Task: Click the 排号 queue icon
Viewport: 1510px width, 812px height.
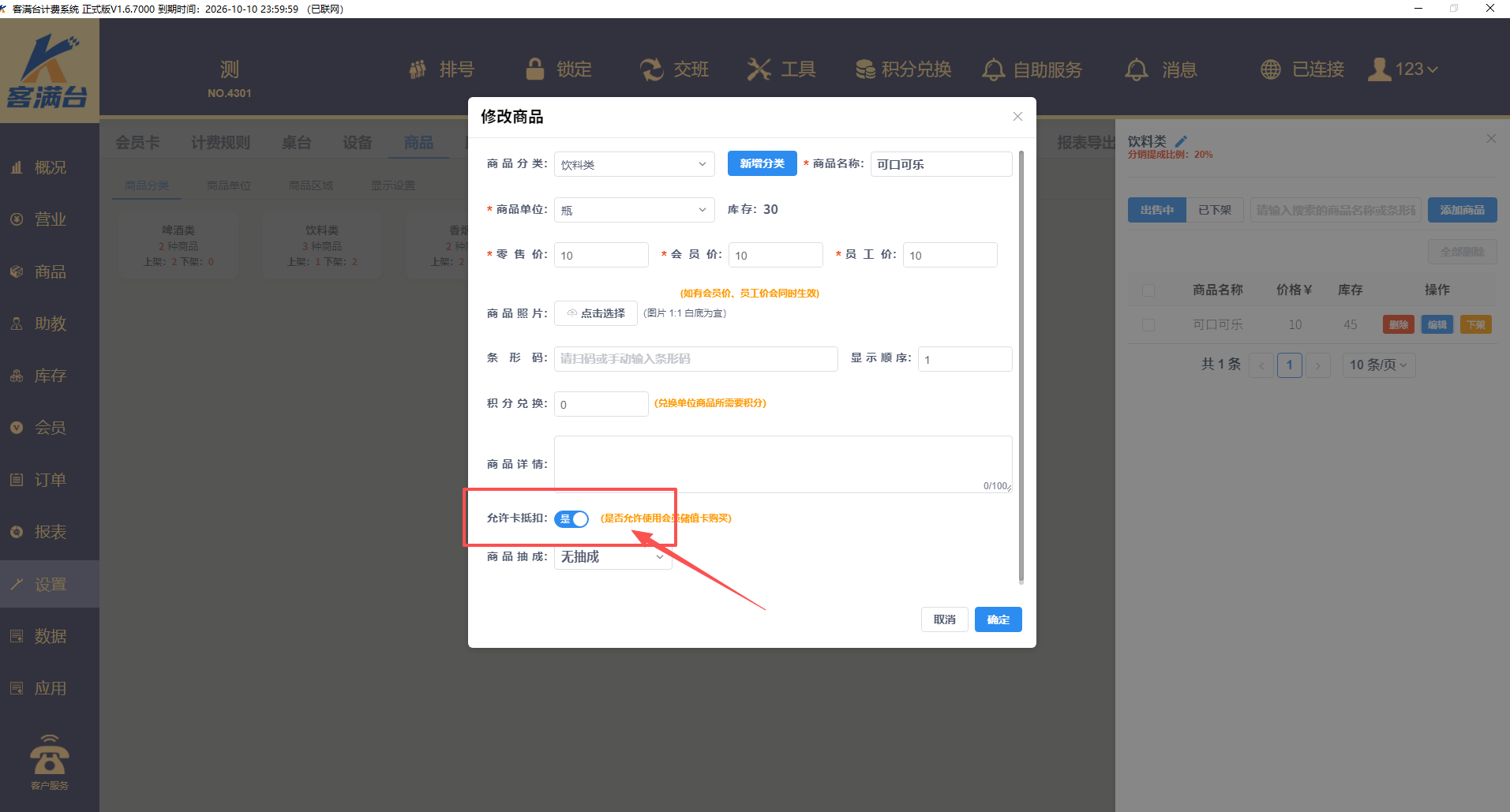Action: coord(418,69)
